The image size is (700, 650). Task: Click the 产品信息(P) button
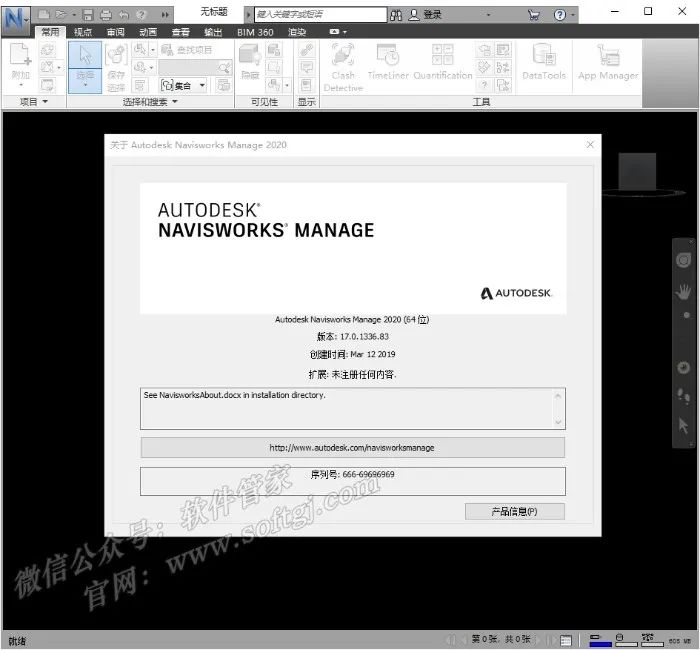pyautogui.click(x=514, y=511)
